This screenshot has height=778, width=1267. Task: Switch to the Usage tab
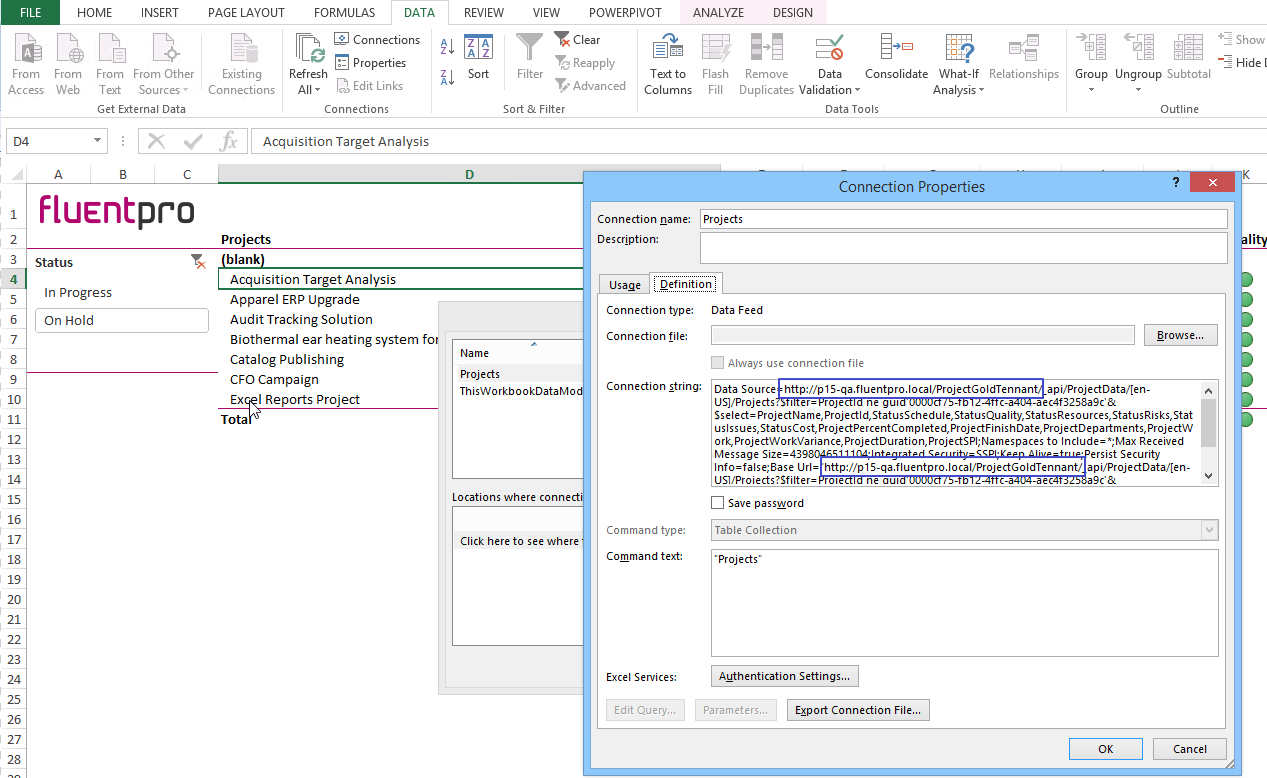point(625,285)
